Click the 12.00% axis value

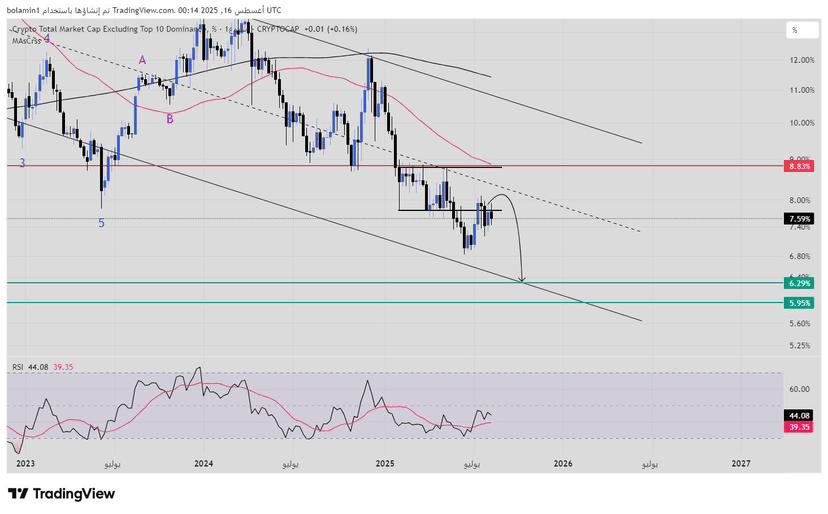pos(802,60)
